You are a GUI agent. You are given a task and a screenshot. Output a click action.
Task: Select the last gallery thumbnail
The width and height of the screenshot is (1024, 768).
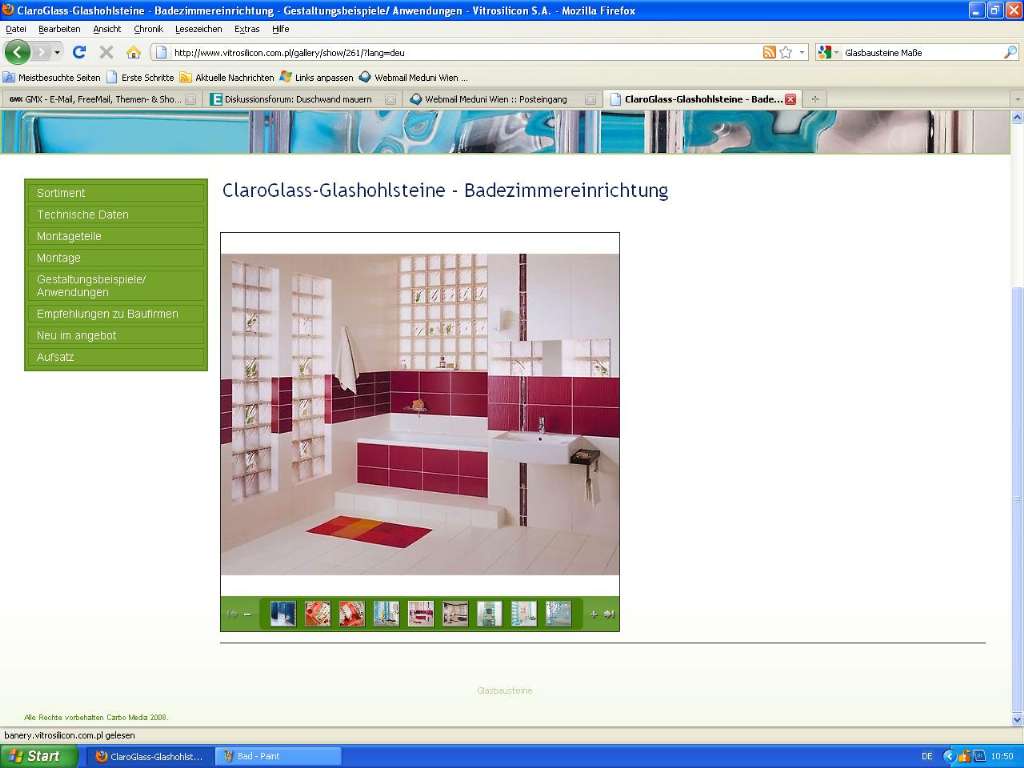[558, 614]
